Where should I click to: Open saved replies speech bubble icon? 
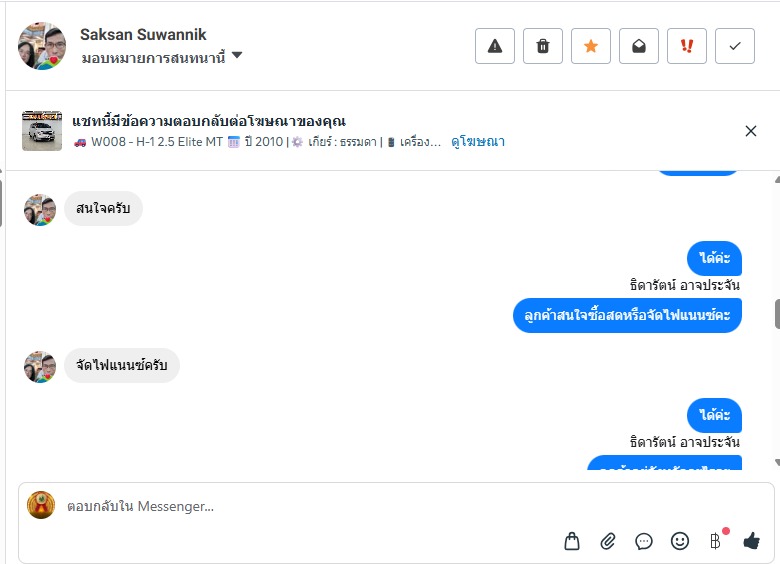tap(644, 541)
